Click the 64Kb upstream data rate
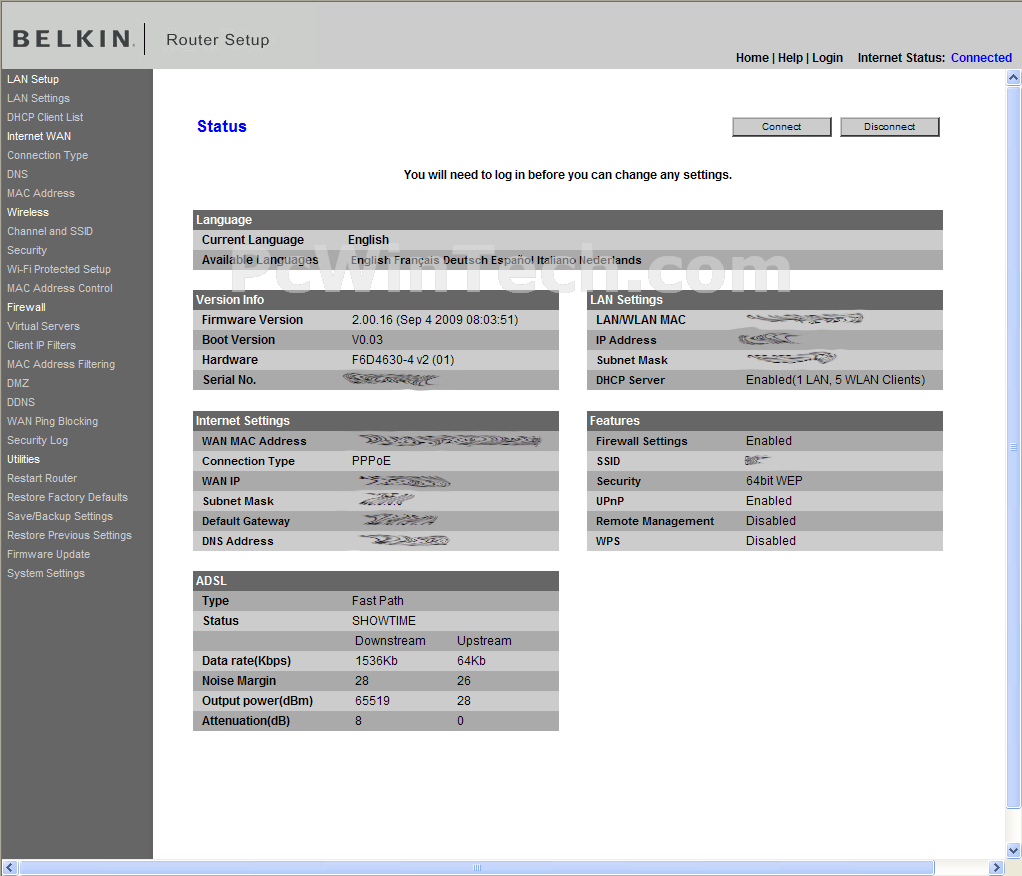The image size is (1022, 876). [471, 661]
